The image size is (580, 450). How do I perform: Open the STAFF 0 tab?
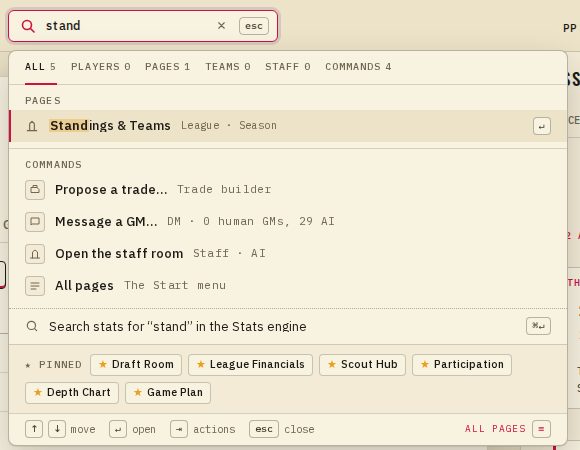287,67
